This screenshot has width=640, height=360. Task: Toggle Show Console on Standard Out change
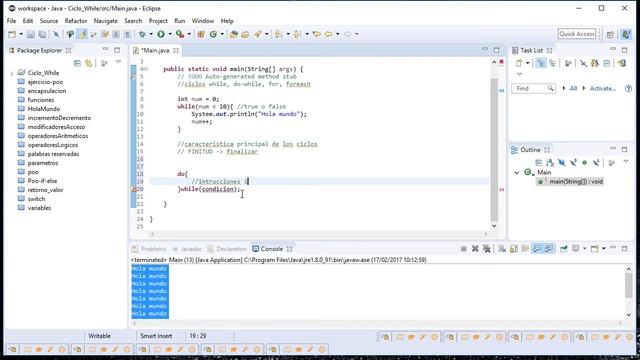[x=537, y=249]
